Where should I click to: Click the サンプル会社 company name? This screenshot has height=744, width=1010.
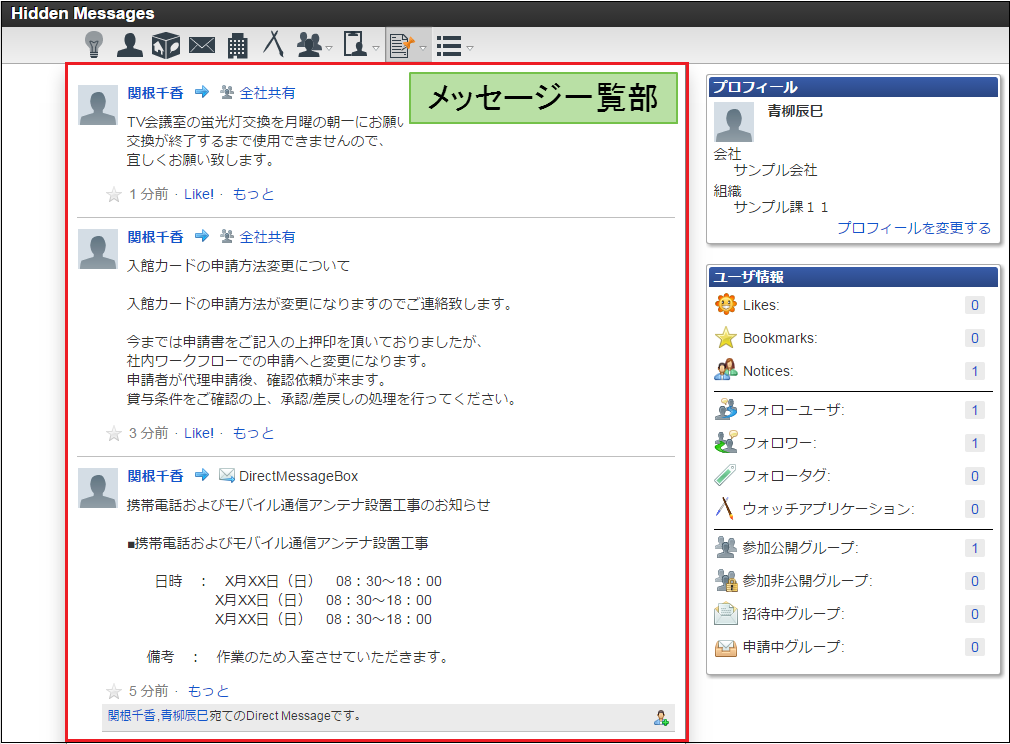[776, 170]
